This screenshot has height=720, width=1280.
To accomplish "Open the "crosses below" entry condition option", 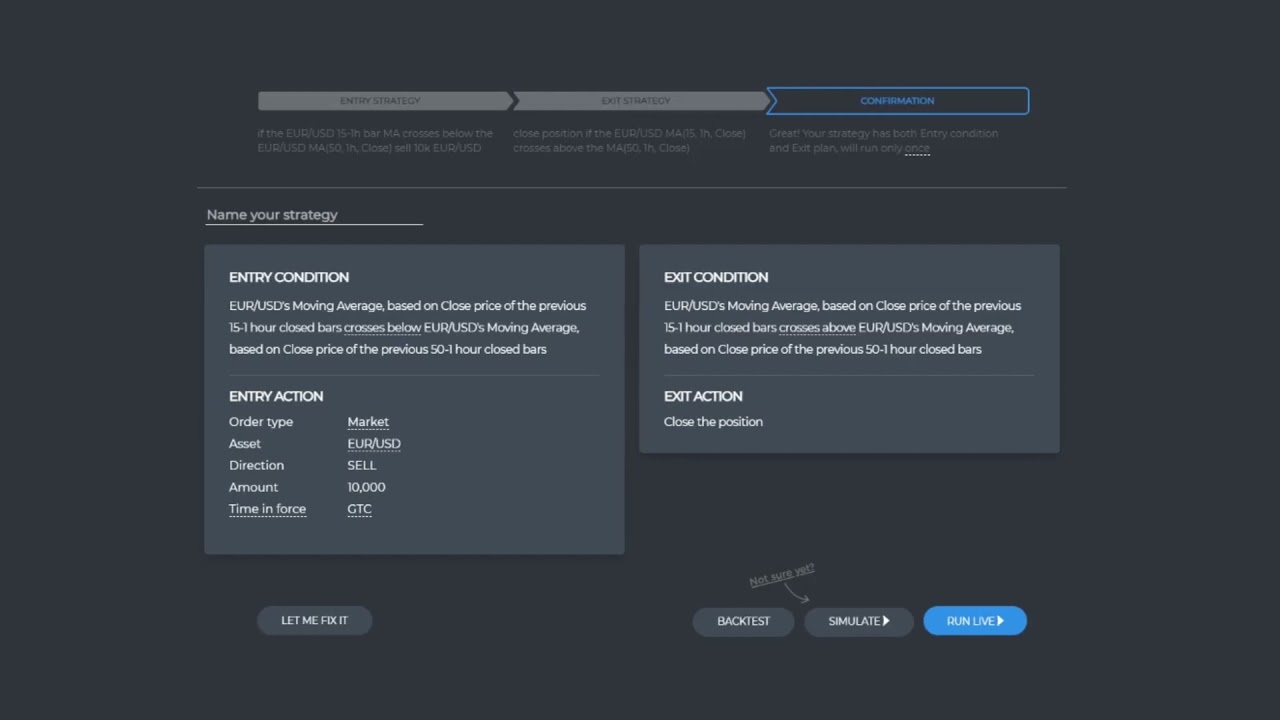I will click(x=382, y=327).
